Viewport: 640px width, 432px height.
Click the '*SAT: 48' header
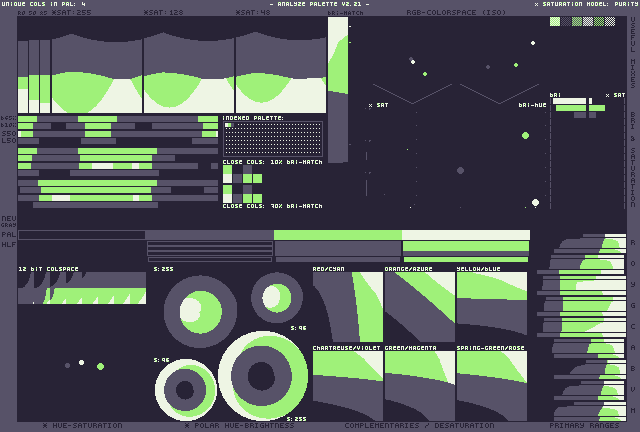253,13
